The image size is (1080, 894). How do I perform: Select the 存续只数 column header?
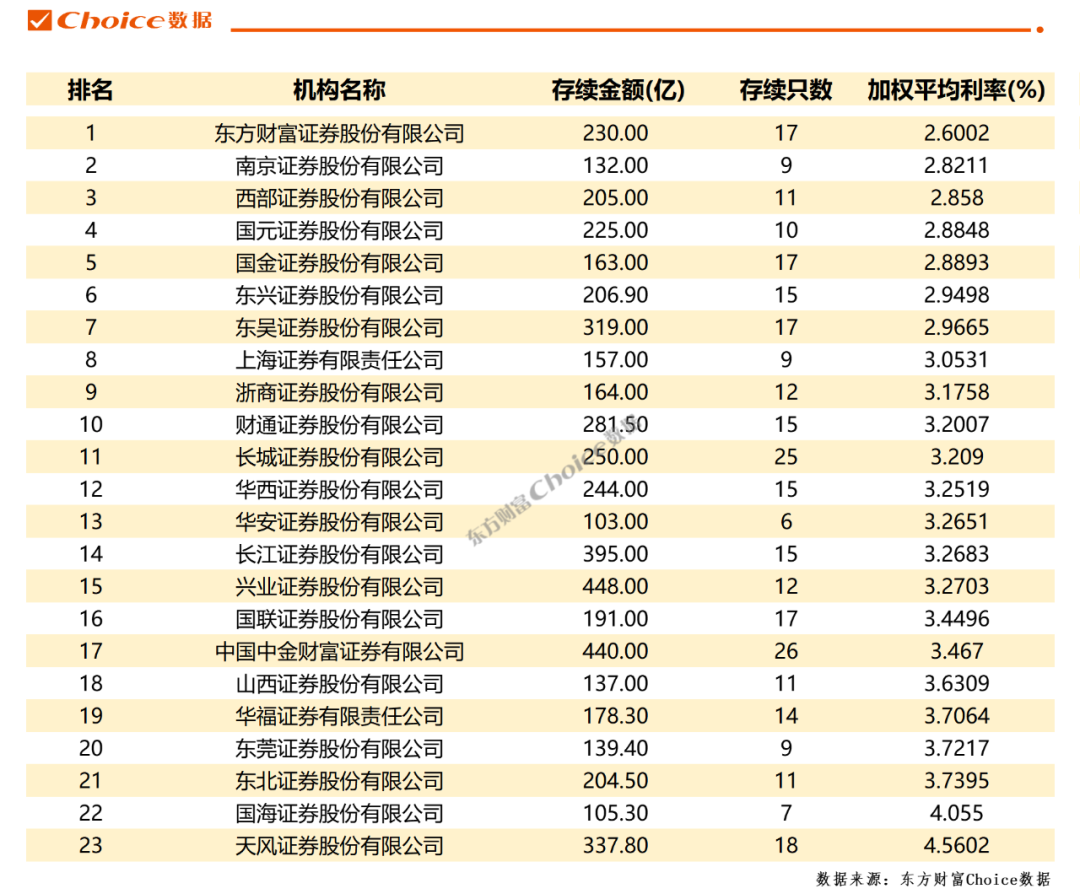(786, 90)
